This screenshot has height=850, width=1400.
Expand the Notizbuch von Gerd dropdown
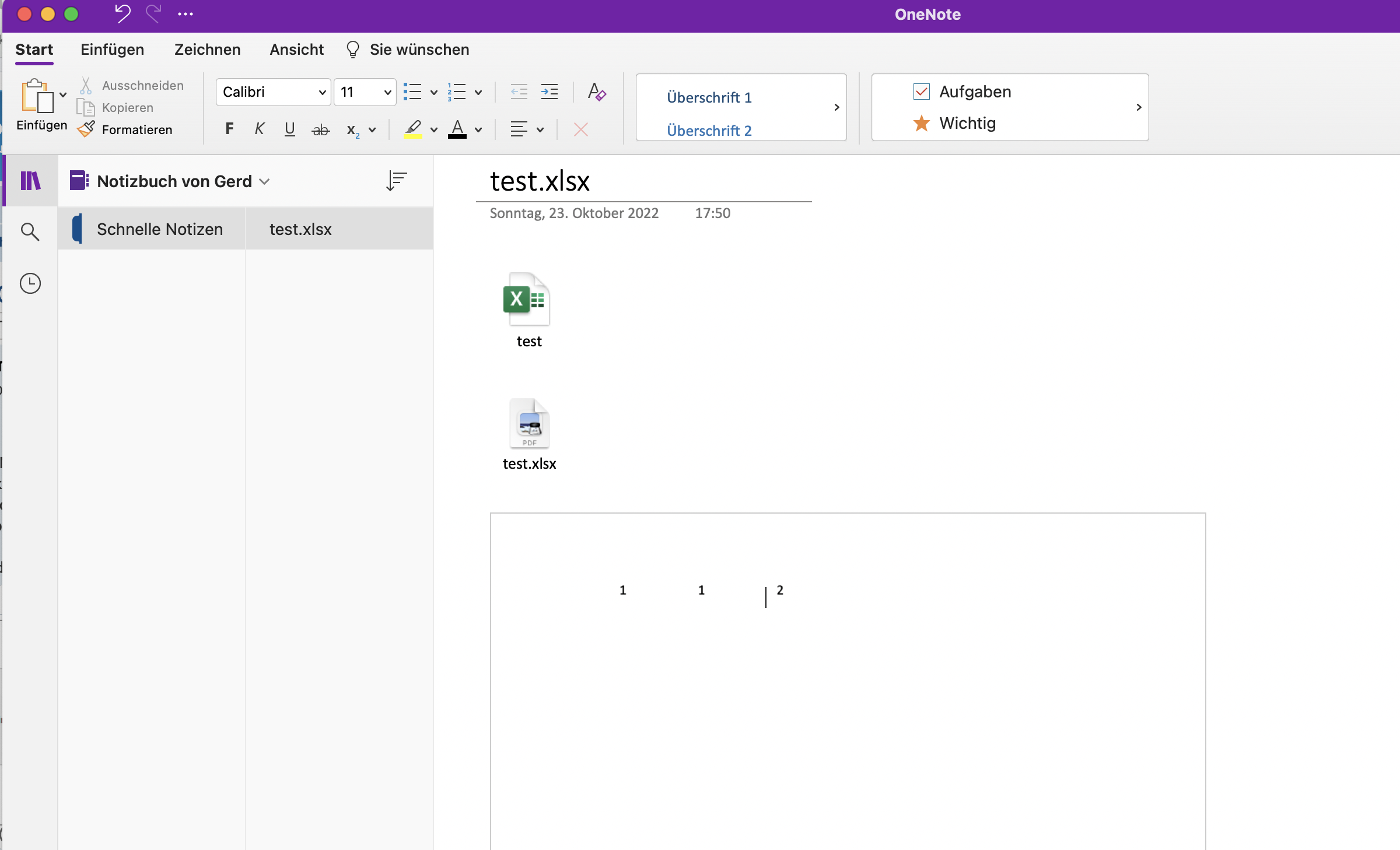(264, 181)
